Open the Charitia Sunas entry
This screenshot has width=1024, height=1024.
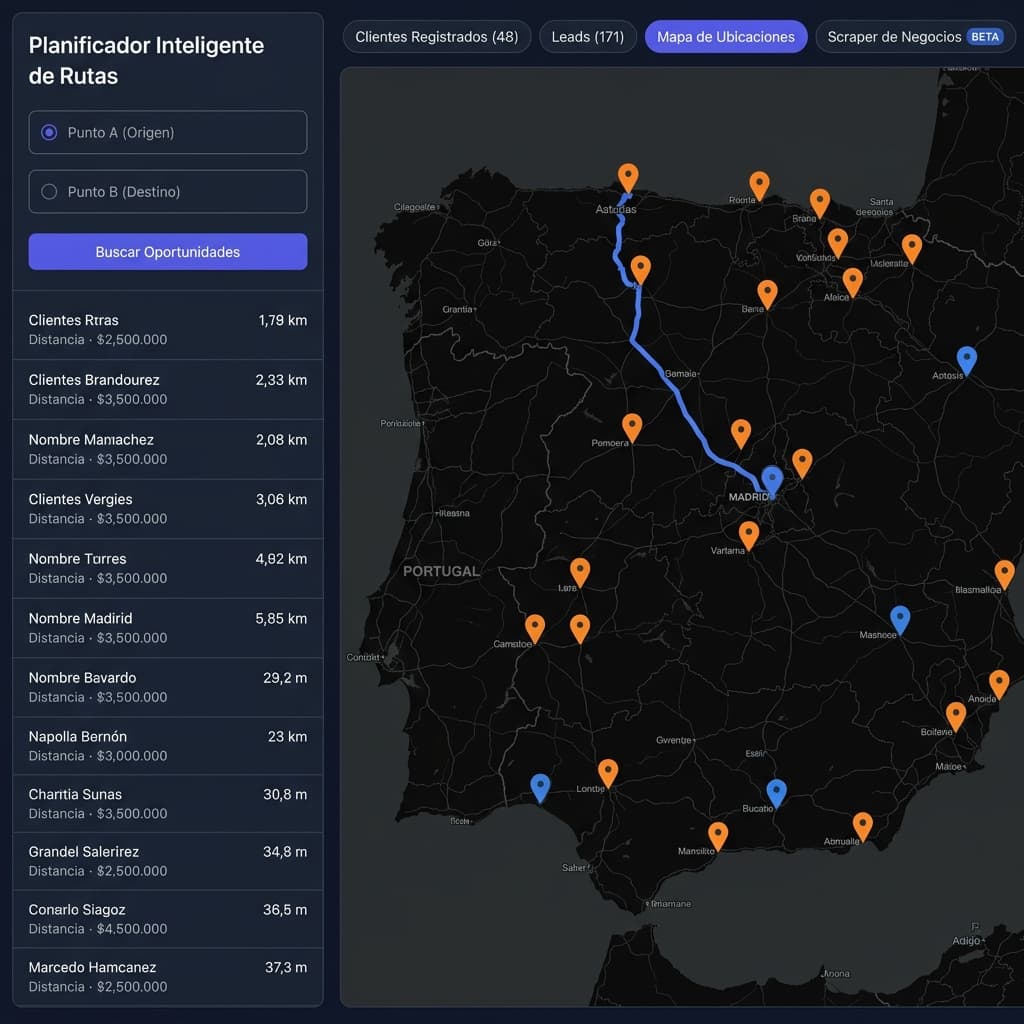[x=168, y=803]
